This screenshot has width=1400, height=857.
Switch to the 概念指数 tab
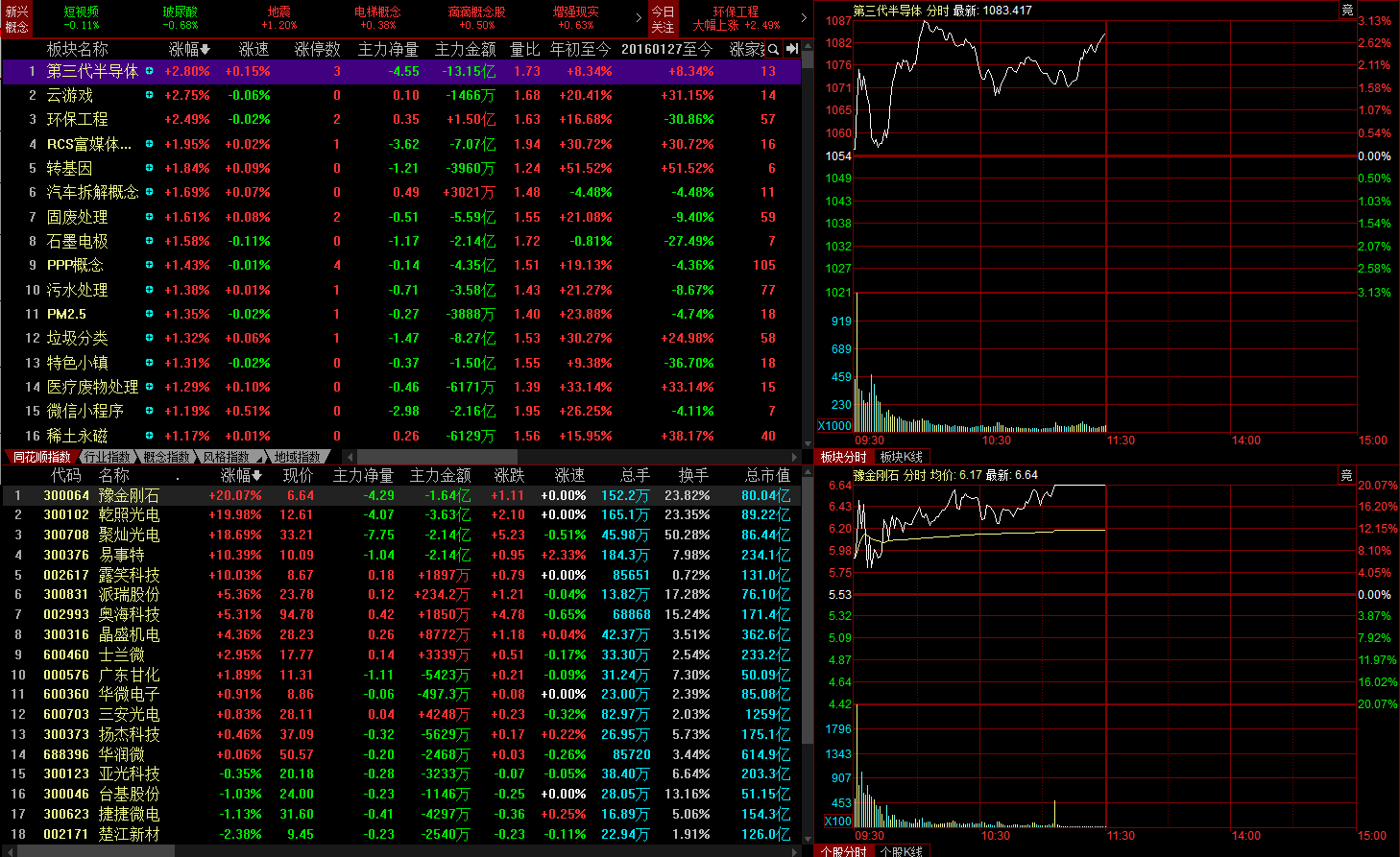(167, 457)
